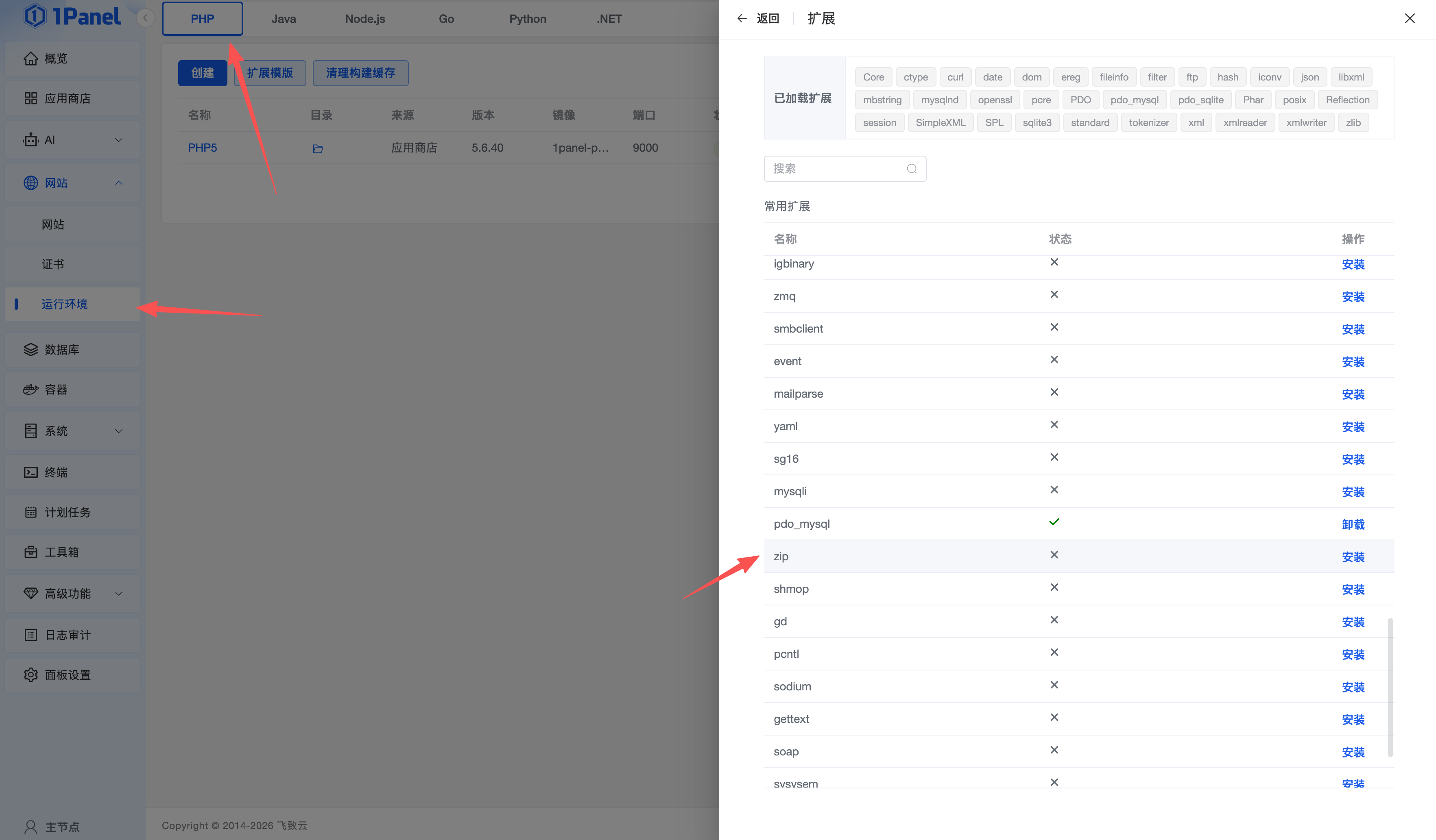Viewport: 1436px width, 840px height.
Task: Go to 数据库 database section
Action: pyautogui.click(x=61, y=350)
